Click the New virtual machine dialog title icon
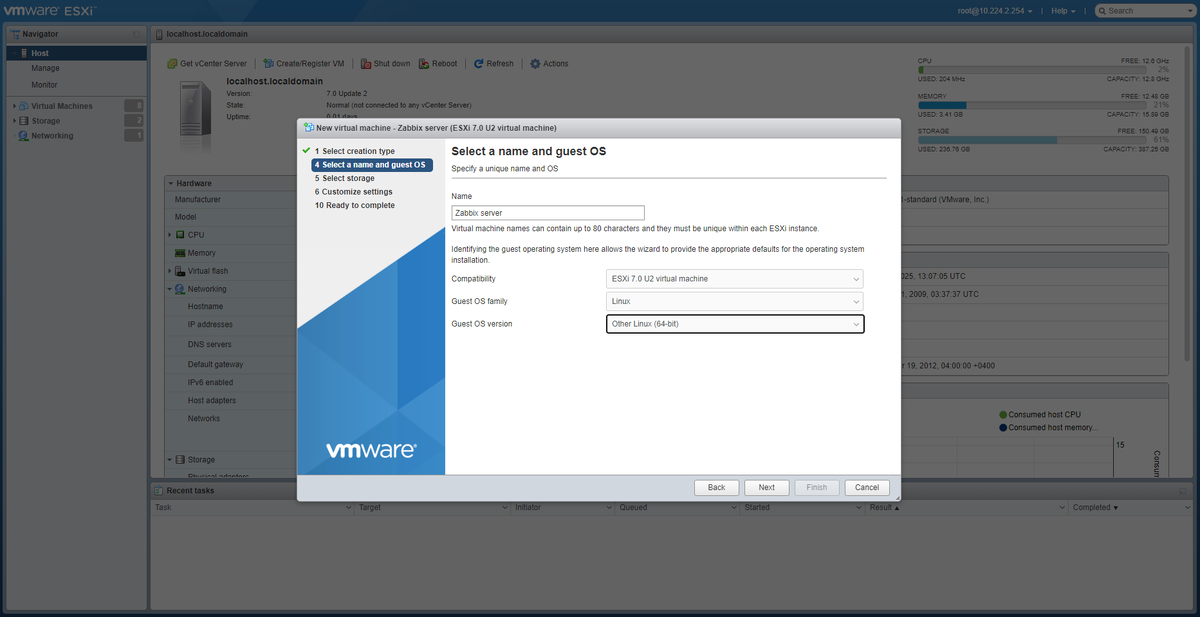The width and height of the screenshot is (1200, 617). pyautogui.click(x=309, y=127)
